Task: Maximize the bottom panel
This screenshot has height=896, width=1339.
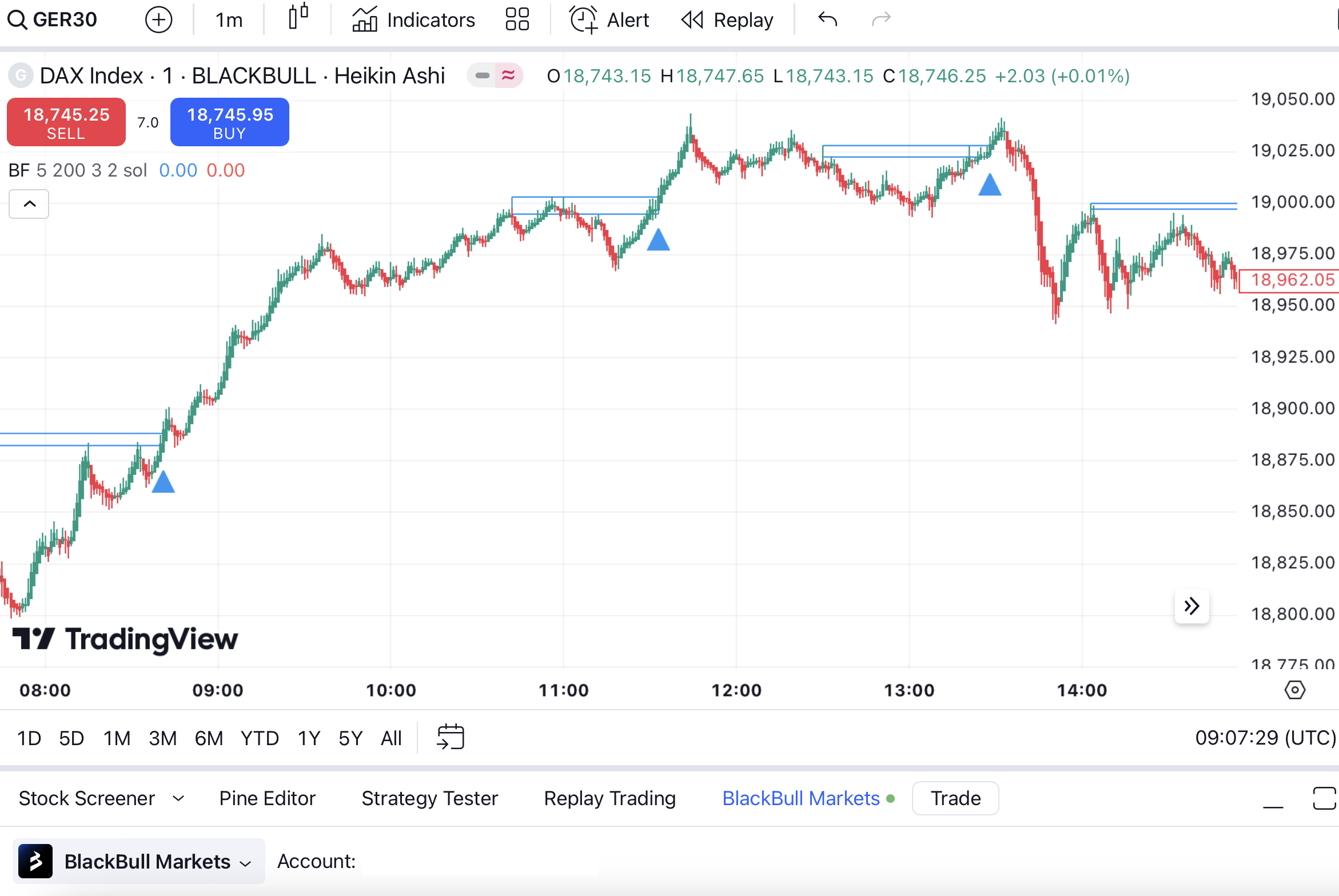Action: 1324,798
